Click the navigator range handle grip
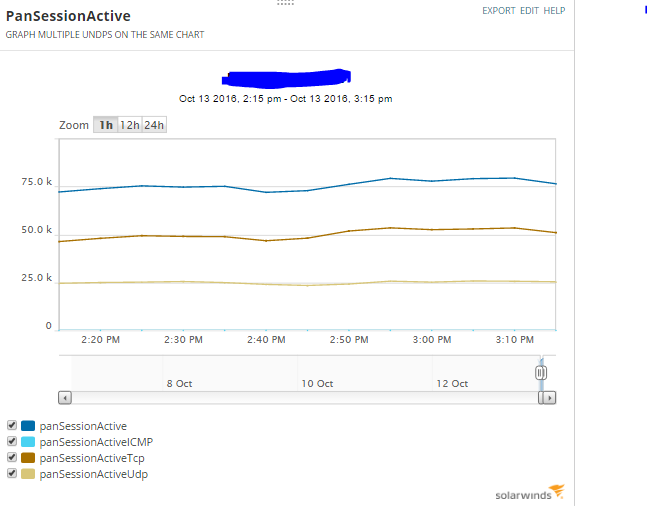 pos(541,373)
